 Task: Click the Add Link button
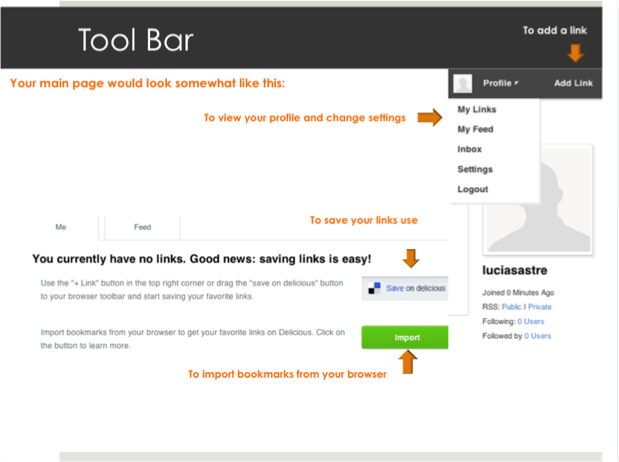pos(573,83)
